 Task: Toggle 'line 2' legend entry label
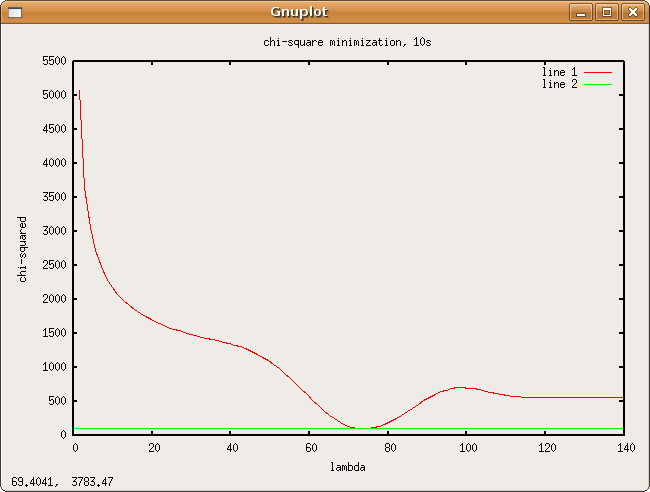click(x=559, y=84)
